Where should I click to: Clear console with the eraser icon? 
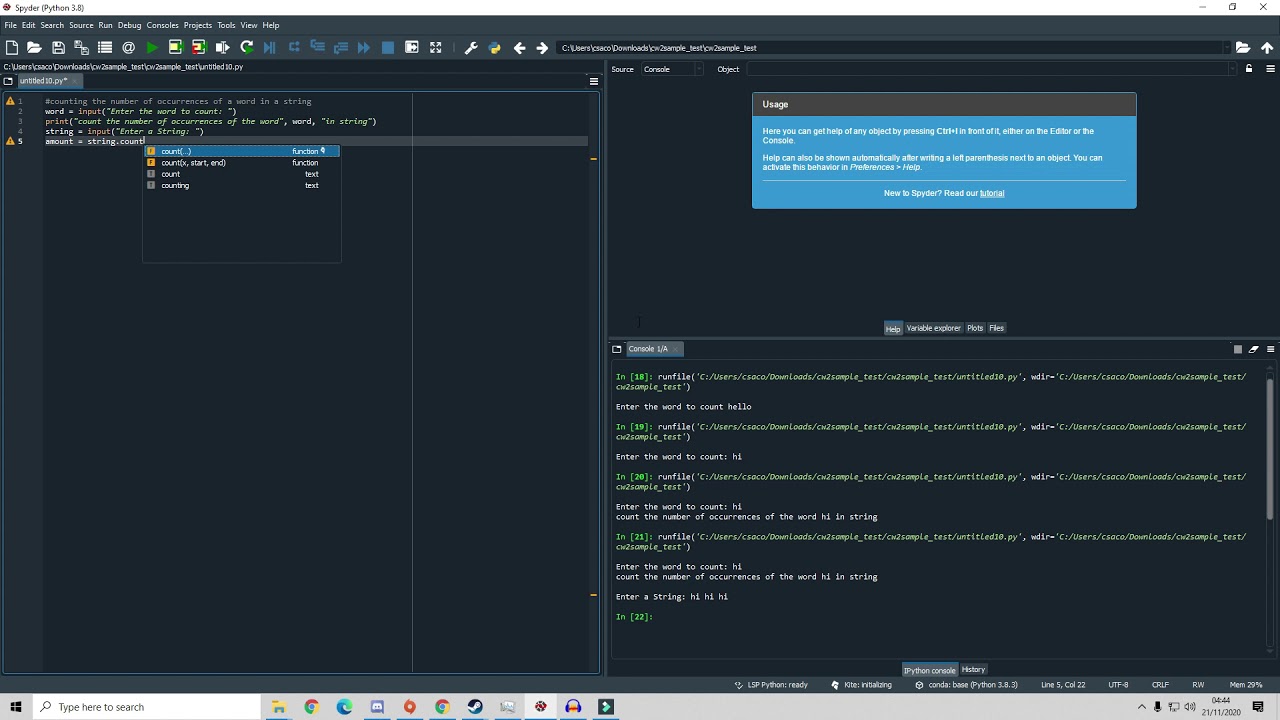click(x=1253, y=349)
